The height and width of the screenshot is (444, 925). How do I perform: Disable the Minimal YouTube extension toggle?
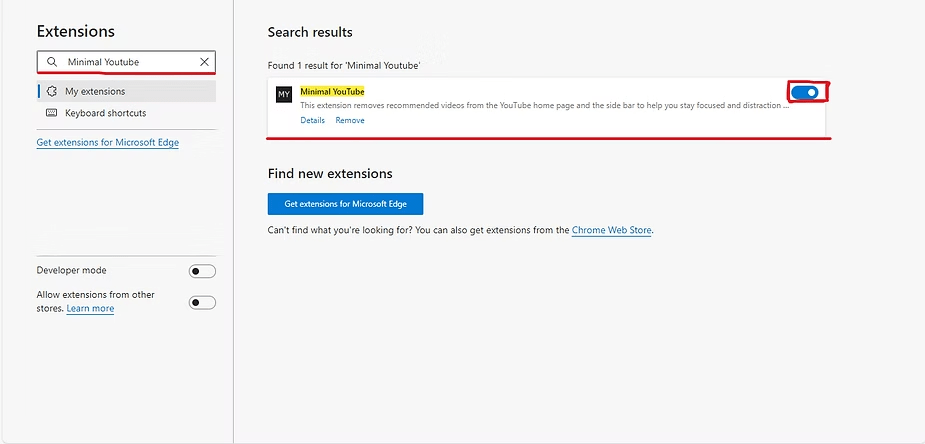coord(805,93)
